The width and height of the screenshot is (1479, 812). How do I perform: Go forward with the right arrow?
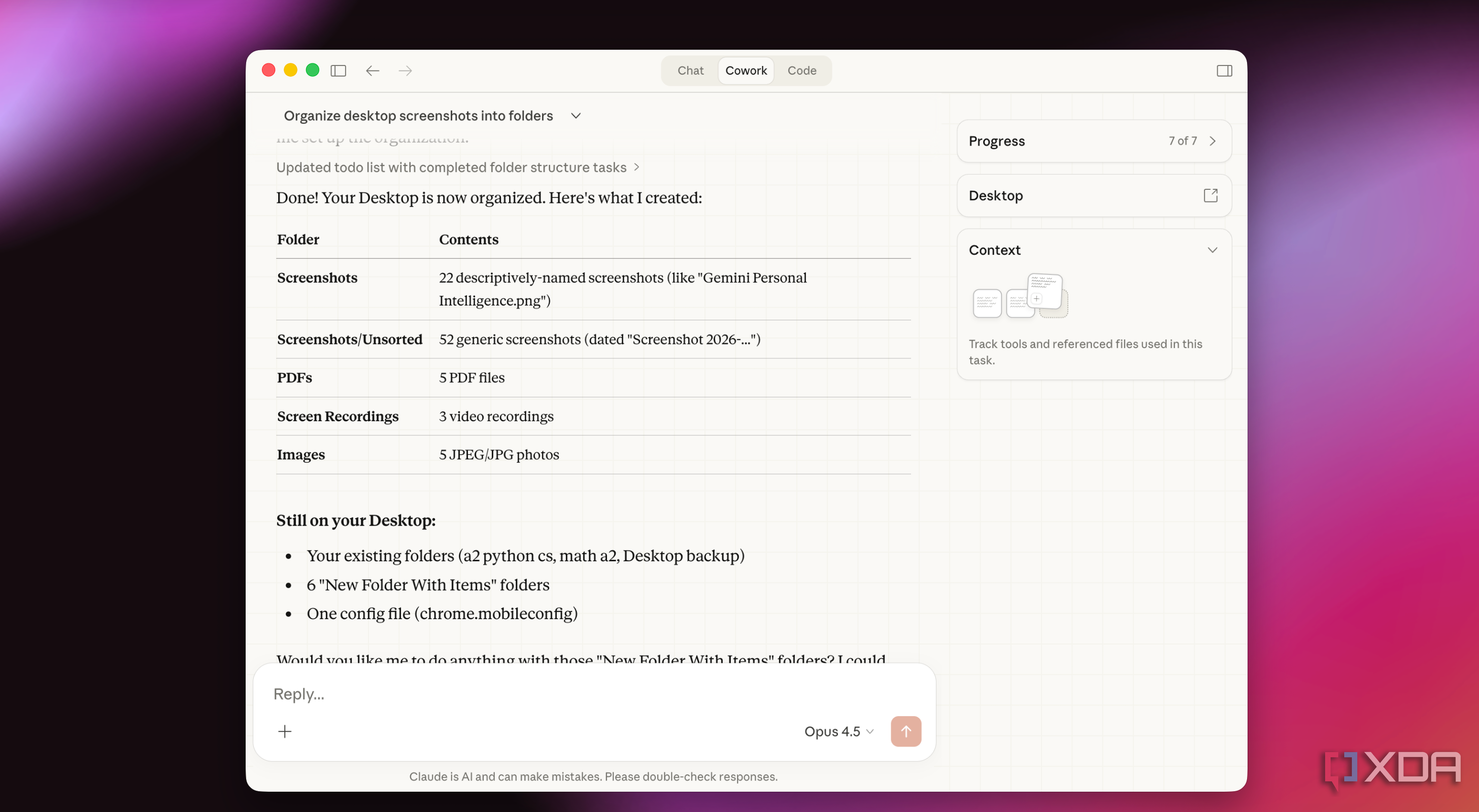pyautogui.click(x=406, y=71)
